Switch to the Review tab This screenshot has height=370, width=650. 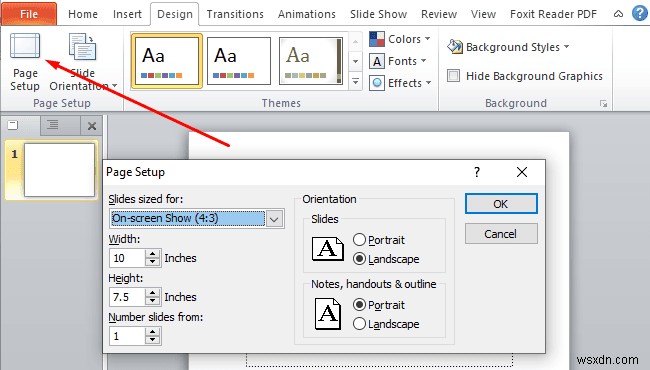tap(439, 14)
